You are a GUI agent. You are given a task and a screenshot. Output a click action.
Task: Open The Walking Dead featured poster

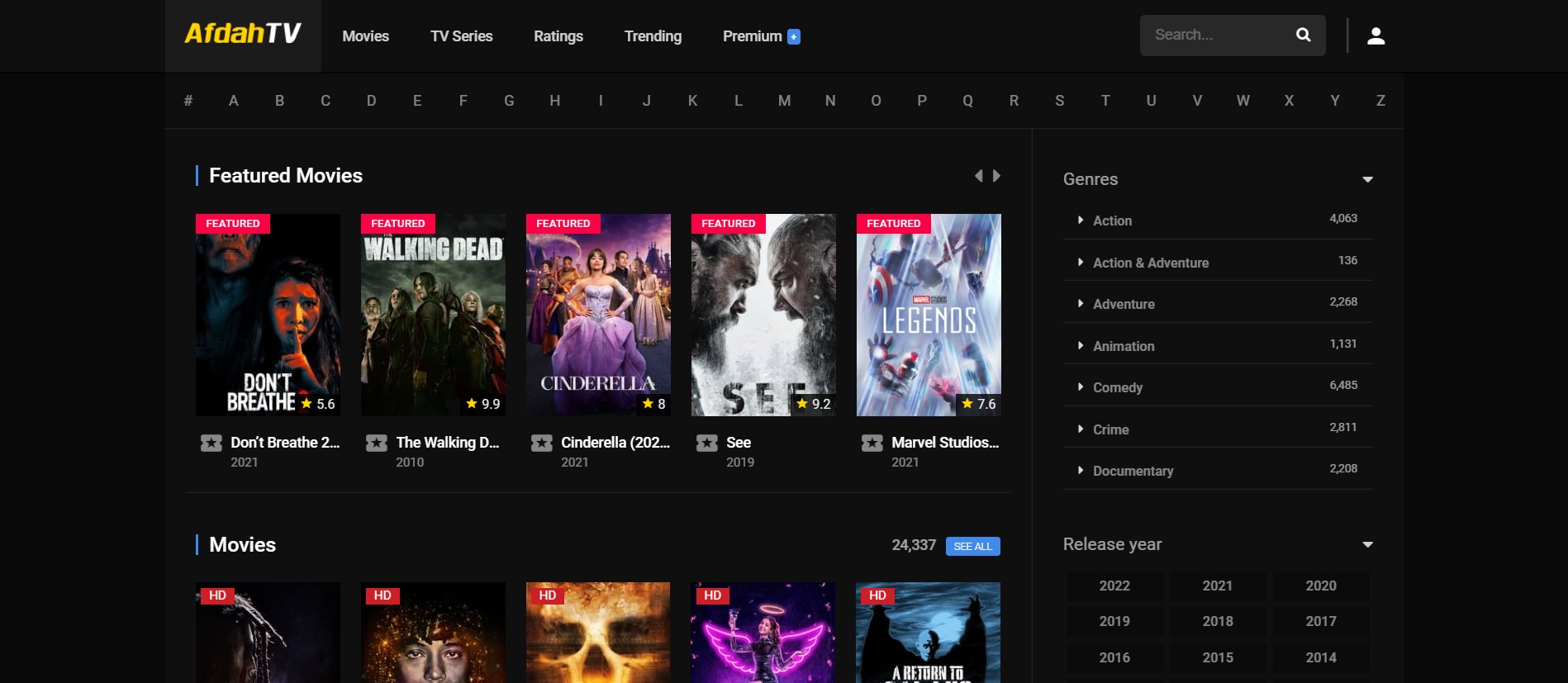[433, 315]
